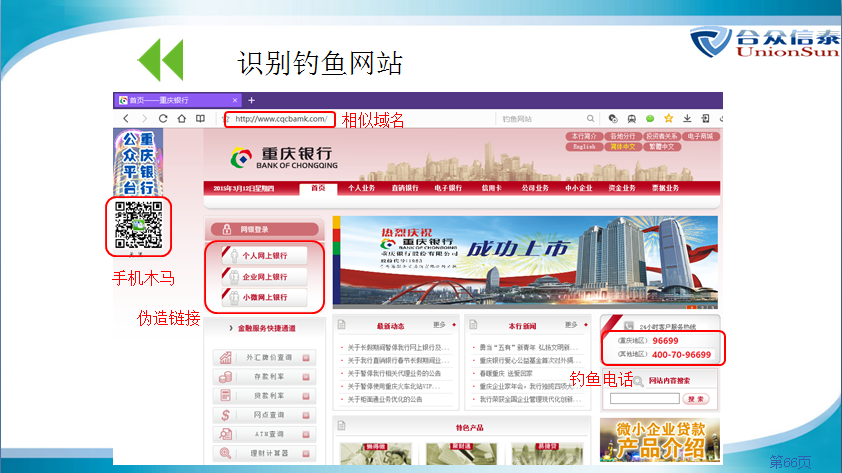Open news 关于柜面通业务优化的公告
This screenshot has width=842, height=473.
(x=384, y=399)
